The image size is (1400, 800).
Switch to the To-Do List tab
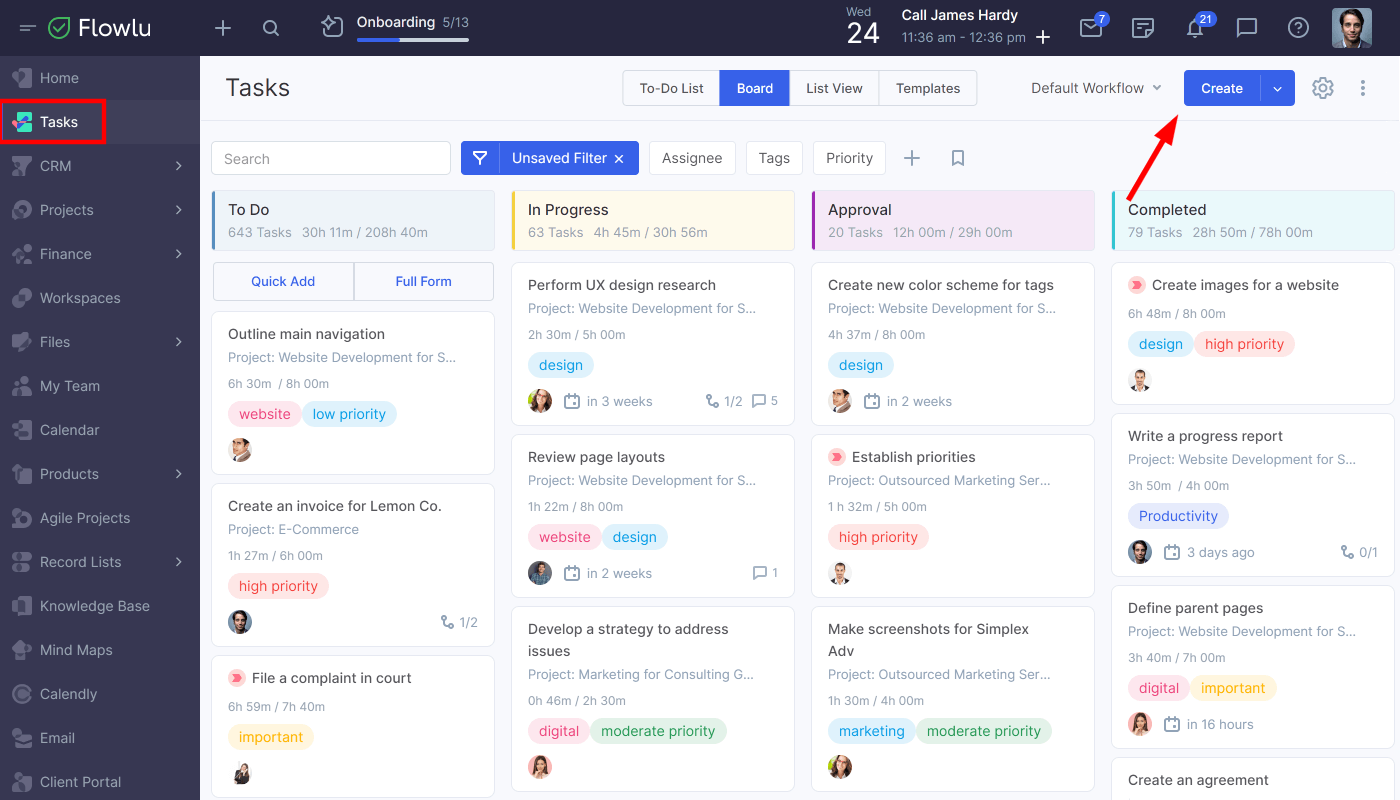click(x=672, y=88)
